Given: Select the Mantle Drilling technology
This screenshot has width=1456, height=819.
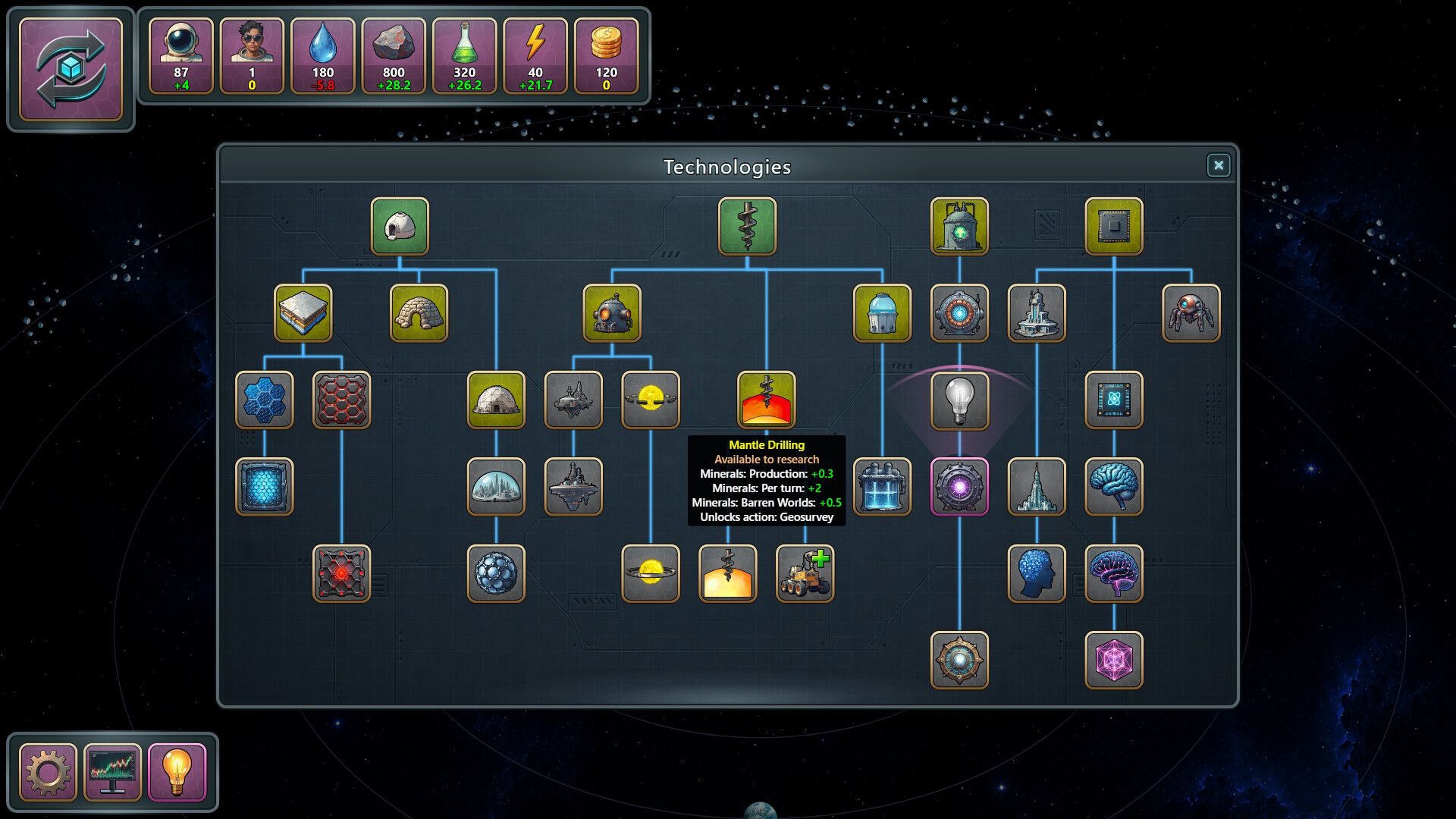Looking at the screenshot, I should [x=767, y=400].
